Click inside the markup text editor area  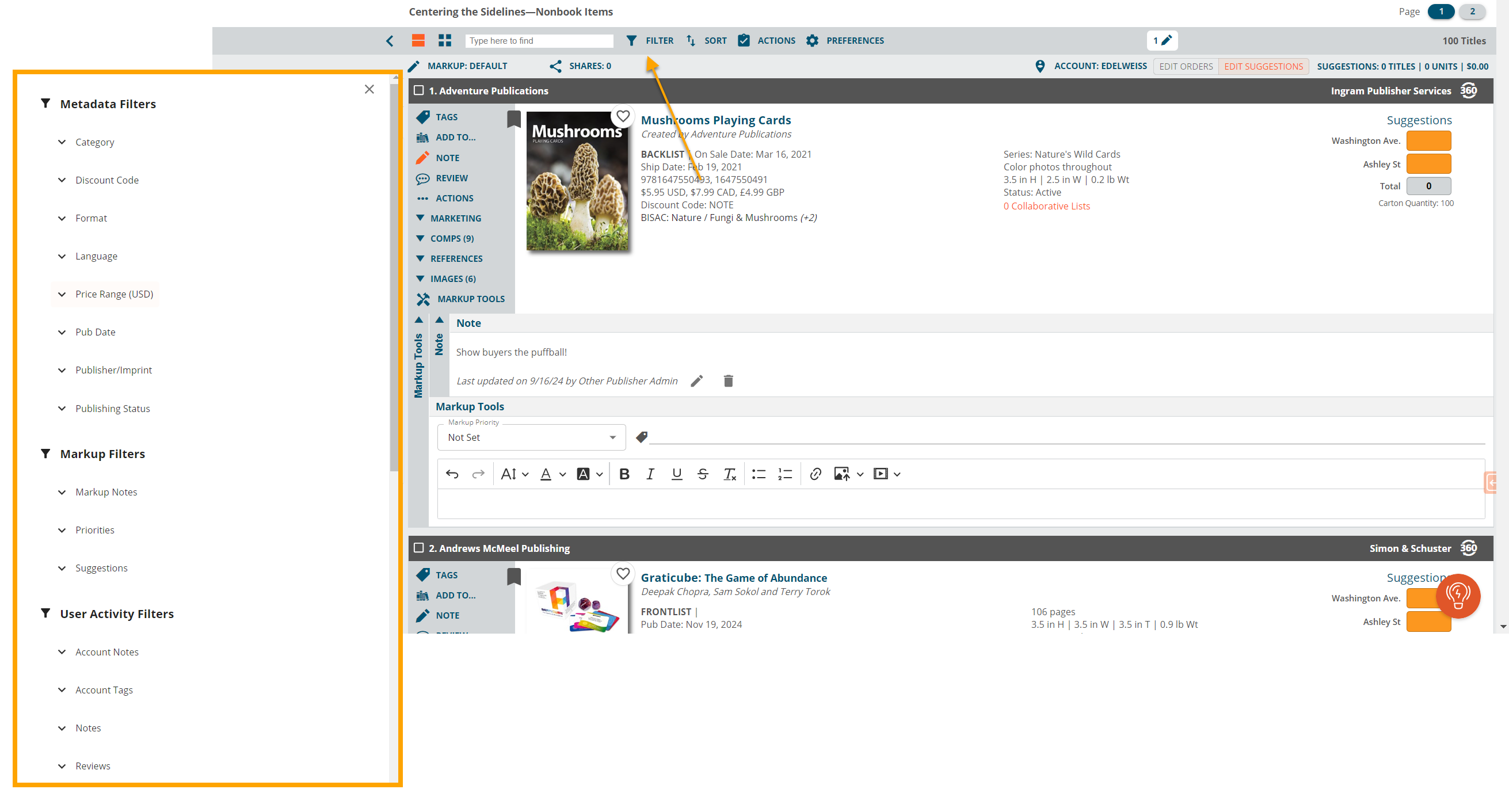coord(961,504)
